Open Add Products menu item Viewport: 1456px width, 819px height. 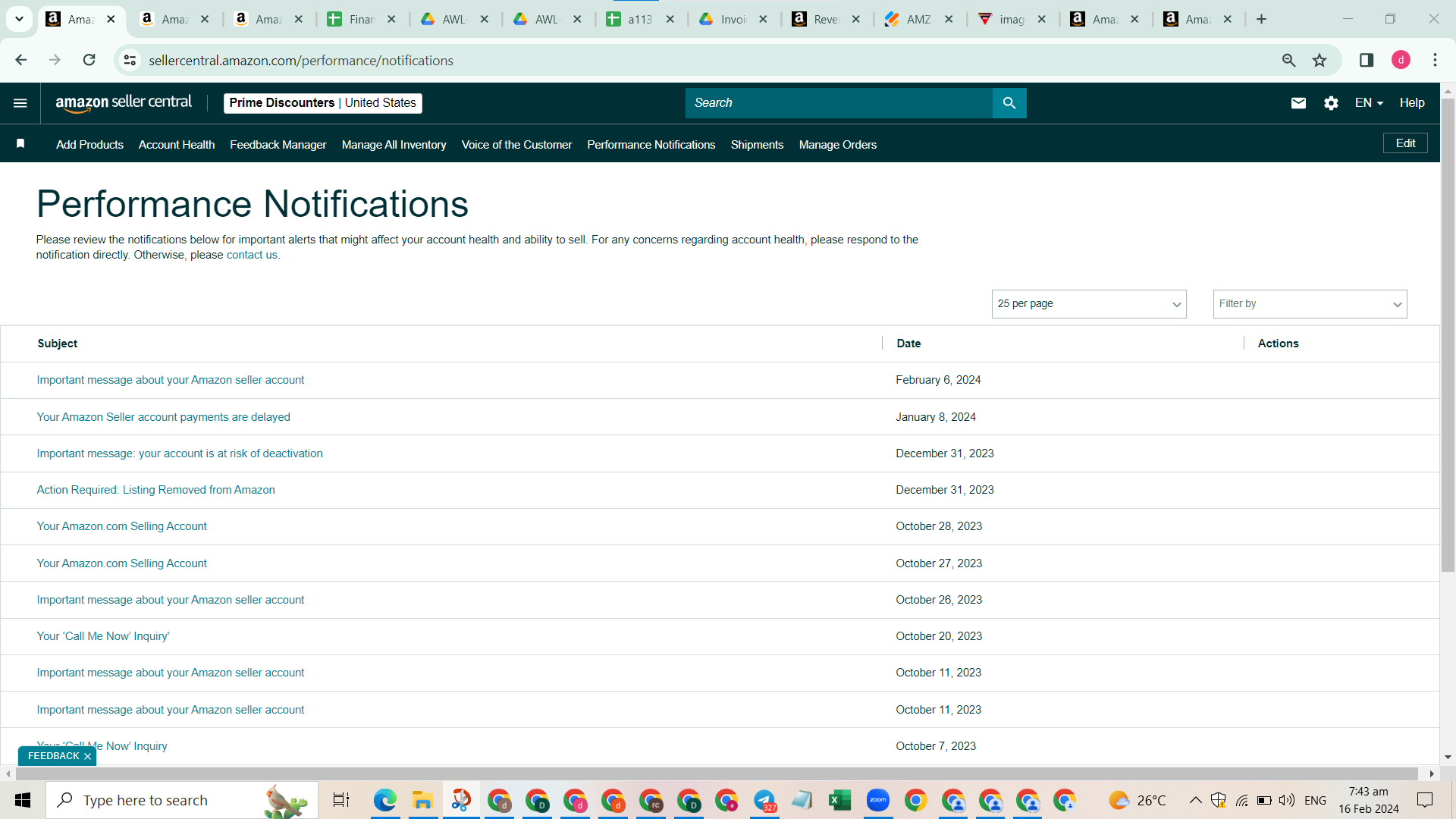[89, 145]
